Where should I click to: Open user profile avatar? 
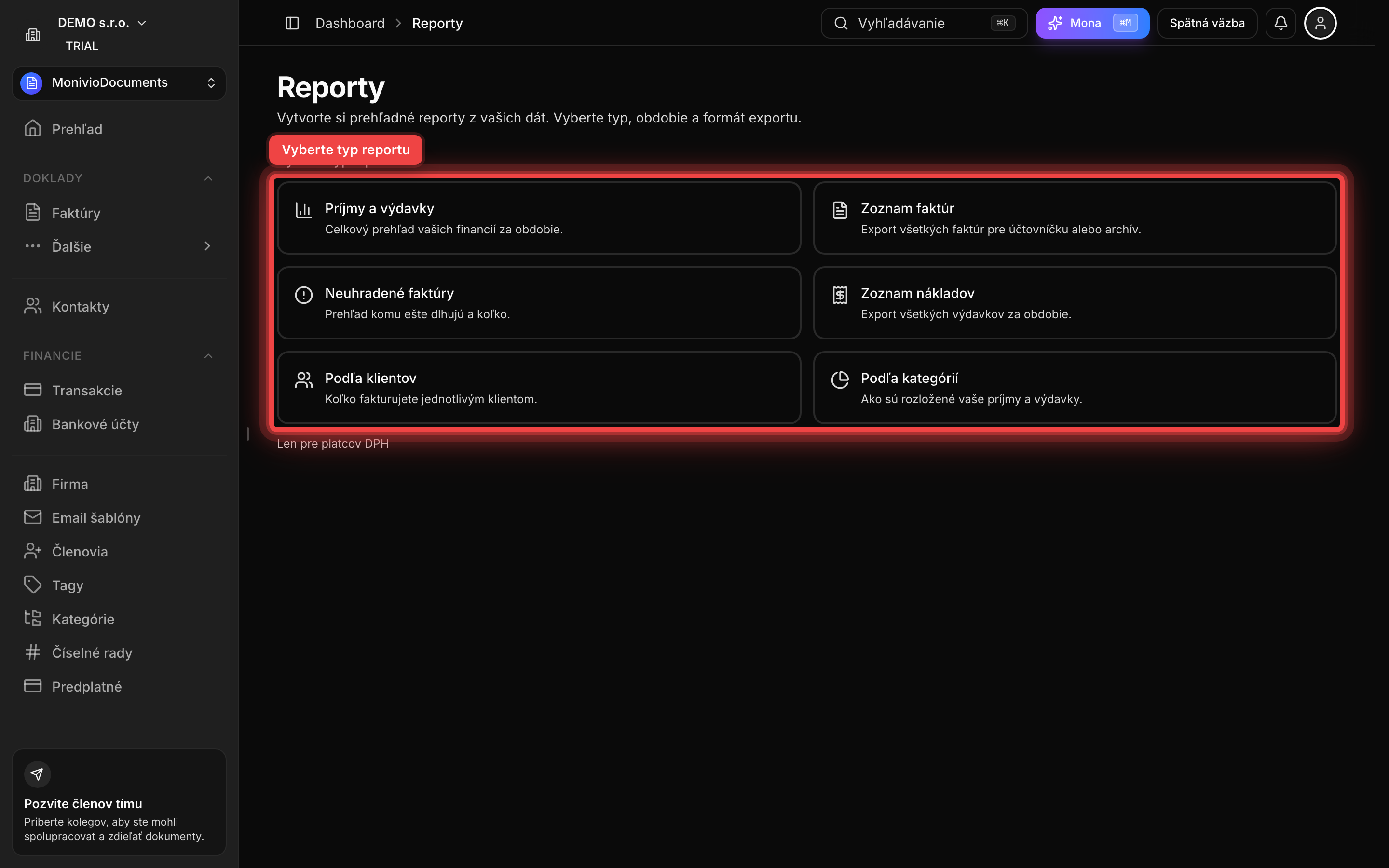1320,23
